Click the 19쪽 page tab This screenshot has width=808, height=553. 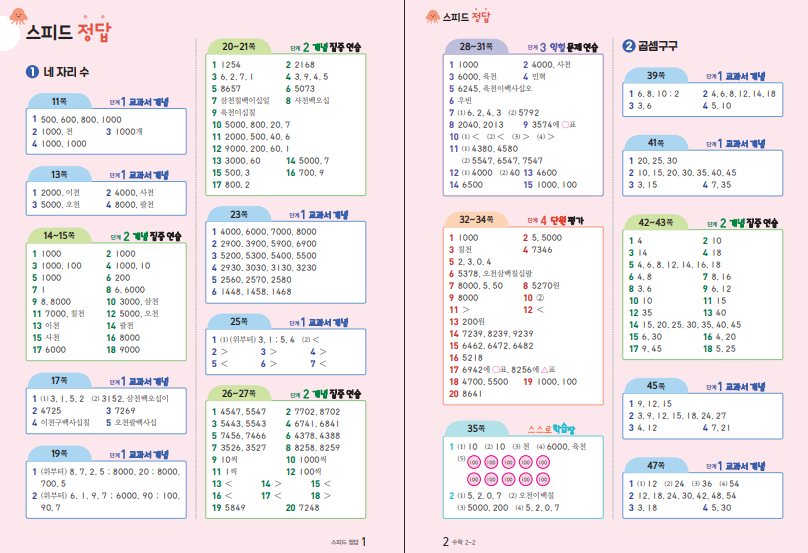tap(59, 454)
